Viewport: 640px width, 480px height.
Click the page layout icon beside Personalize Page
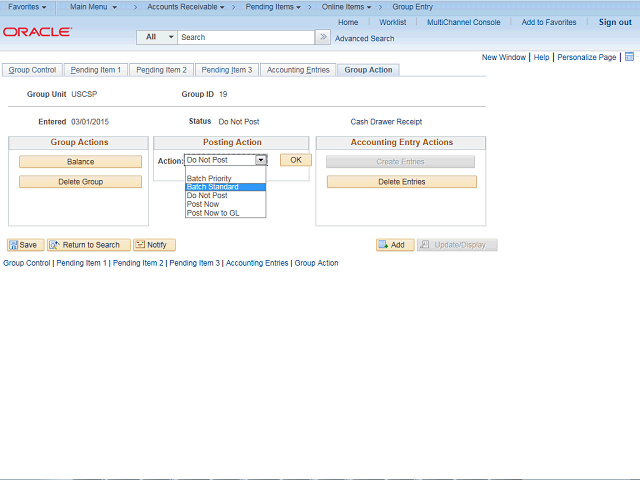(x=629, y=57)
